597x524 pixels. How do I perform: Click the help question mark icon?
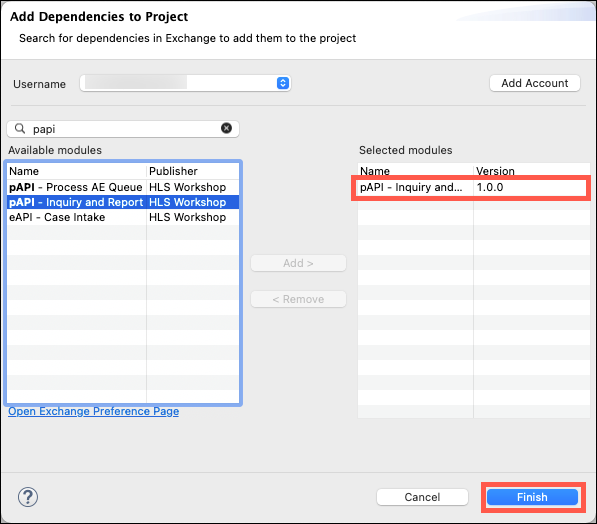click(x=28, y=497)
